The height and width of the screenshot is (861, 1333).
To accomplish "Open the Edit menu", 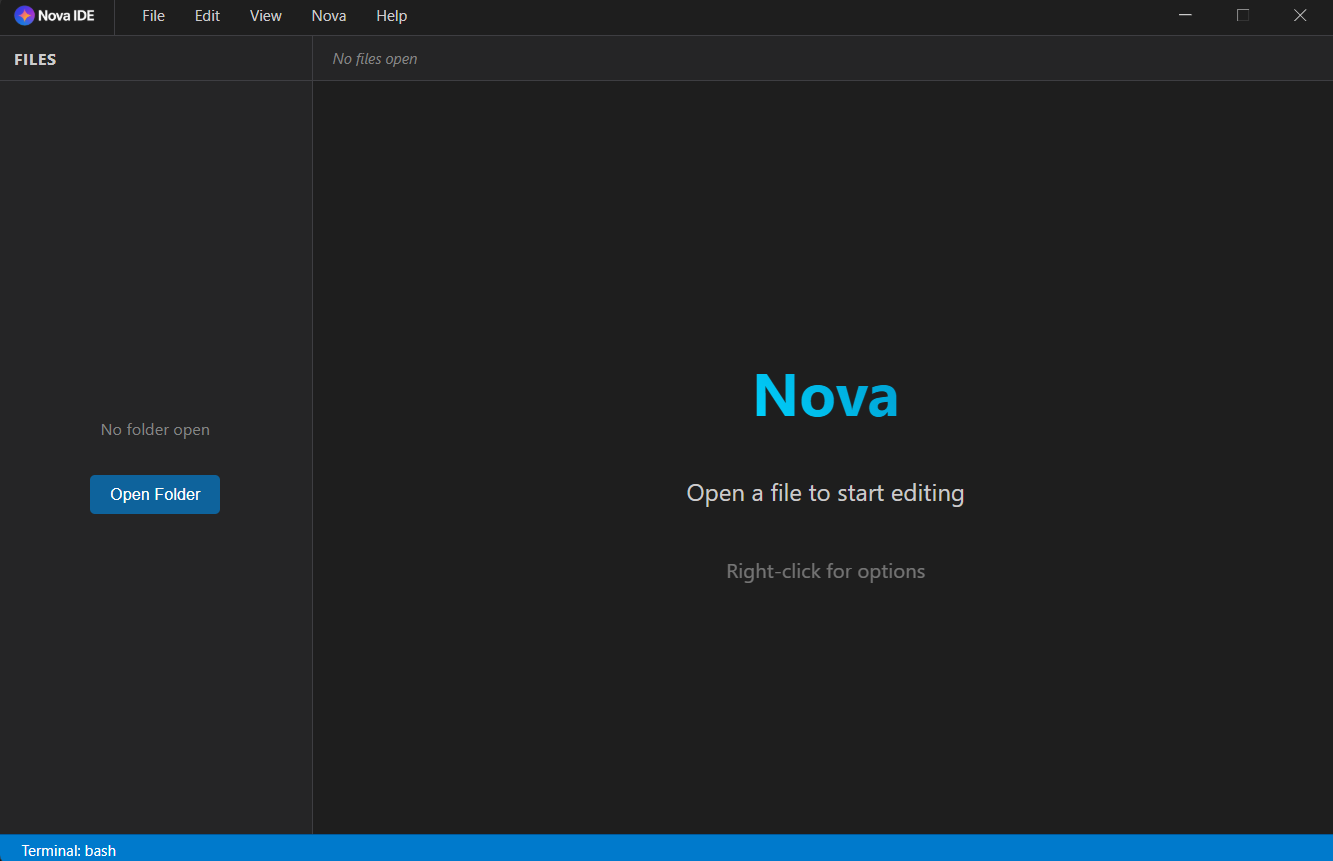I will (207, 16).
